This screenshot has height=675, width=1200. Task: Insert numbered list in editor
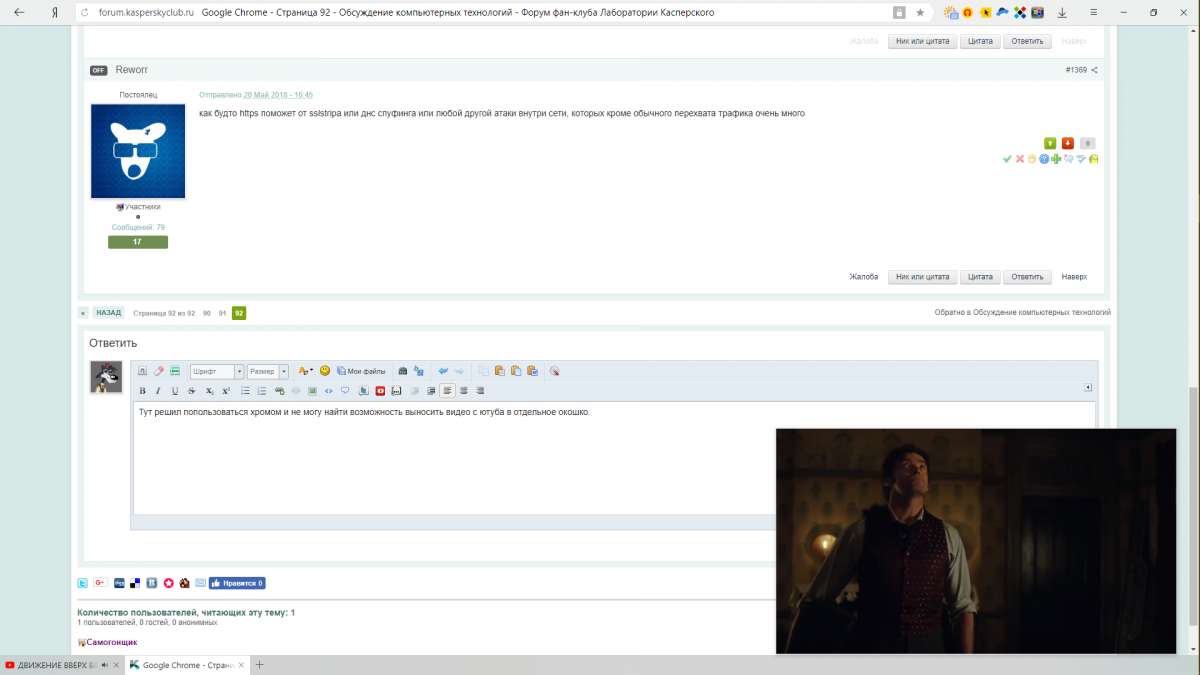[261, 391]
